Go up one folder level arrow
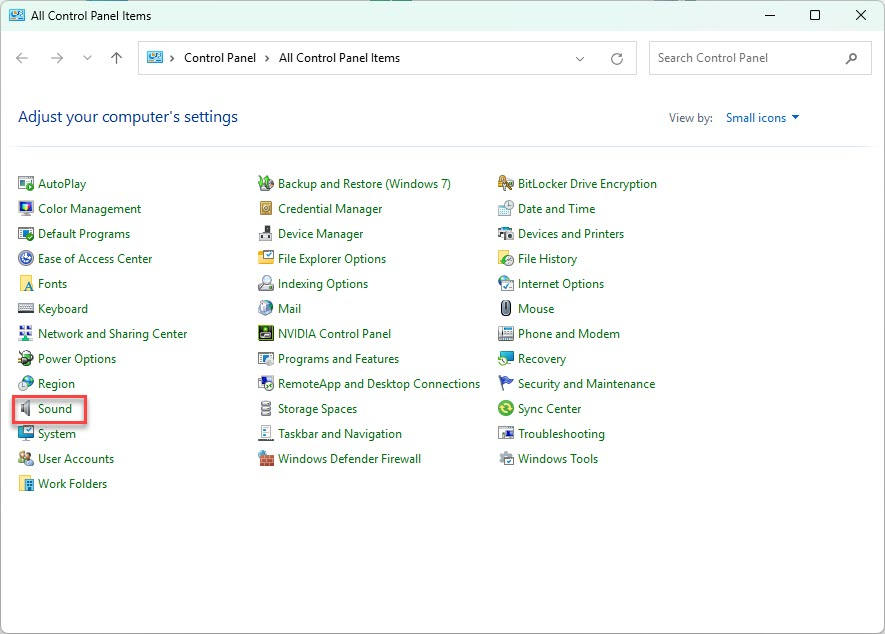 click(x=116, y=59)
